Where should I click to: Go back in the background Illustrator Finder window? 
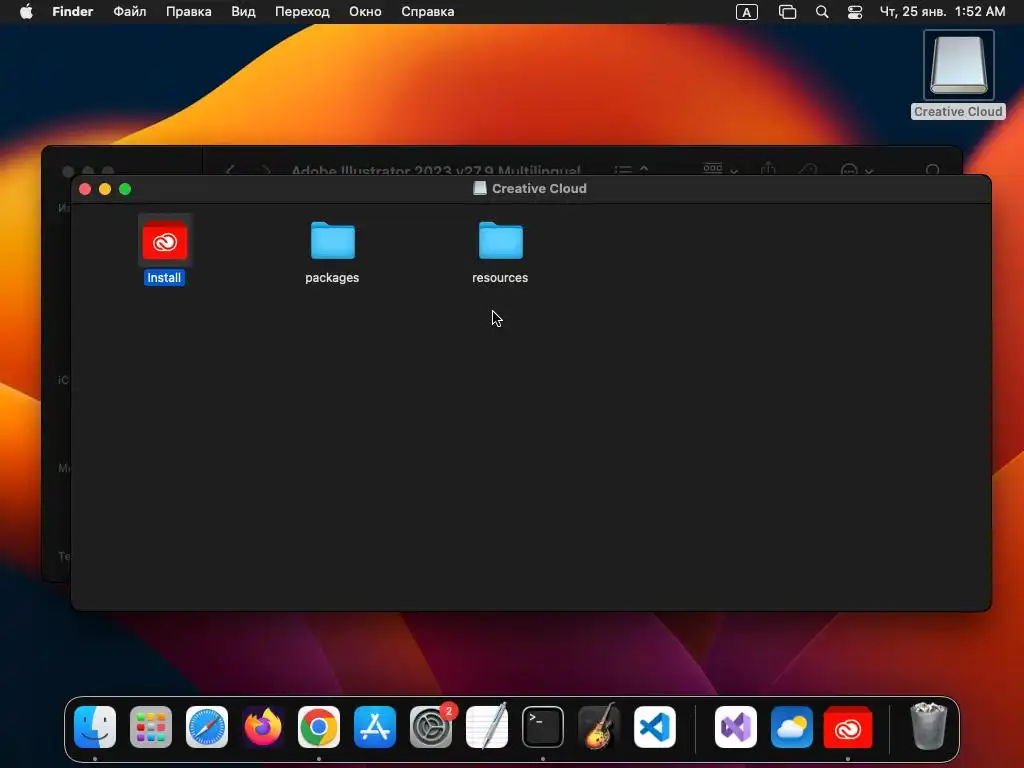click(229, 170)
